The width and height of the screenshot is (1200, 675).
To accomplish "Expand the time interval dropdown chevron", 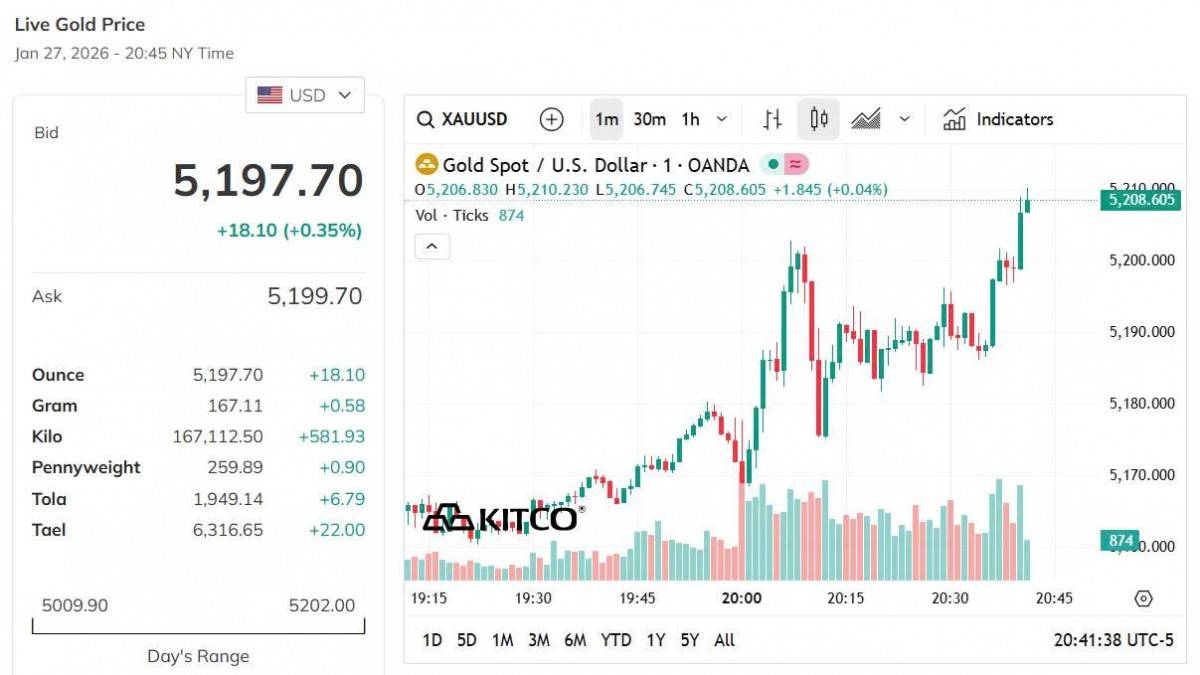I will 722,120.
